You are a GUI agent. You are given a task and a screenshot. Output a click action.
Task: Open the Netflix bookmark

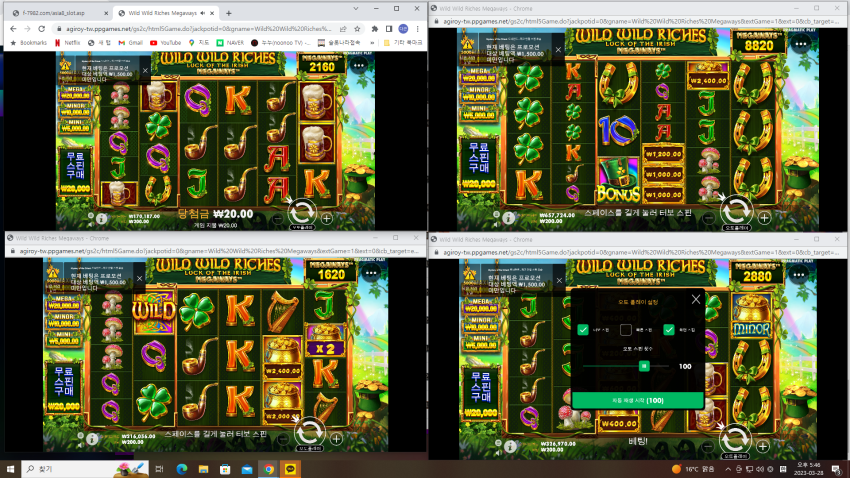67,43
